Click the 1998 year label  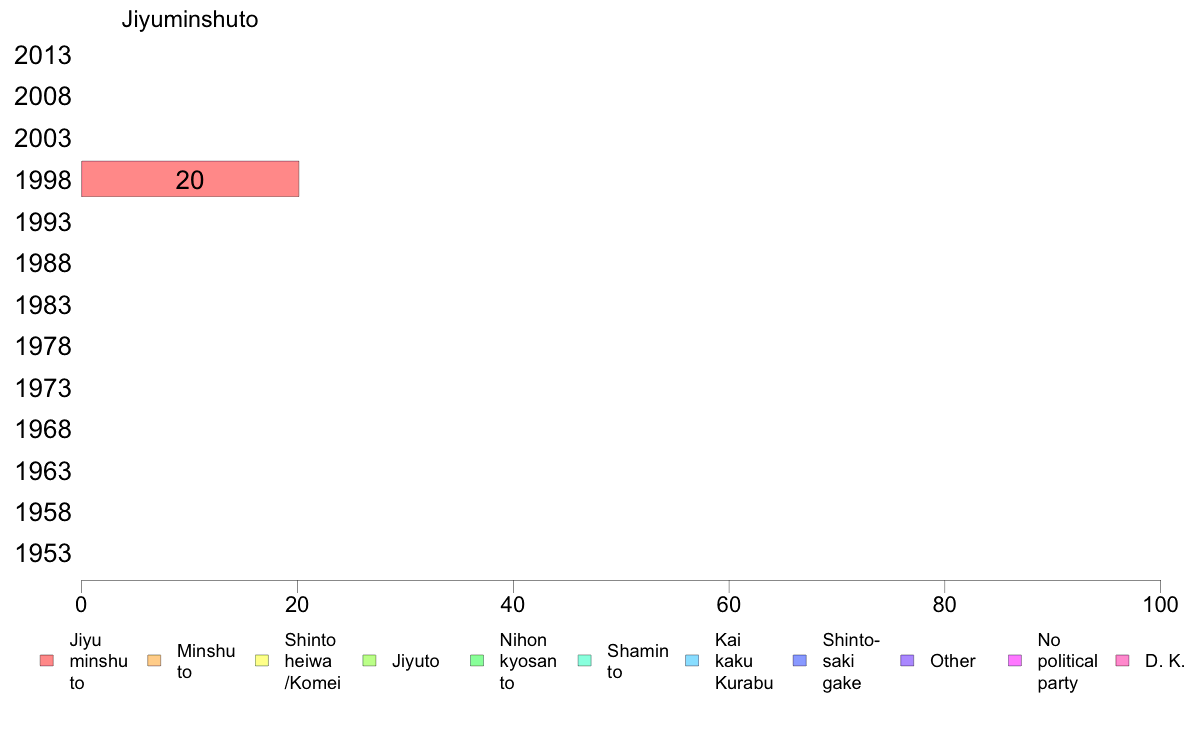coord(43,180)
